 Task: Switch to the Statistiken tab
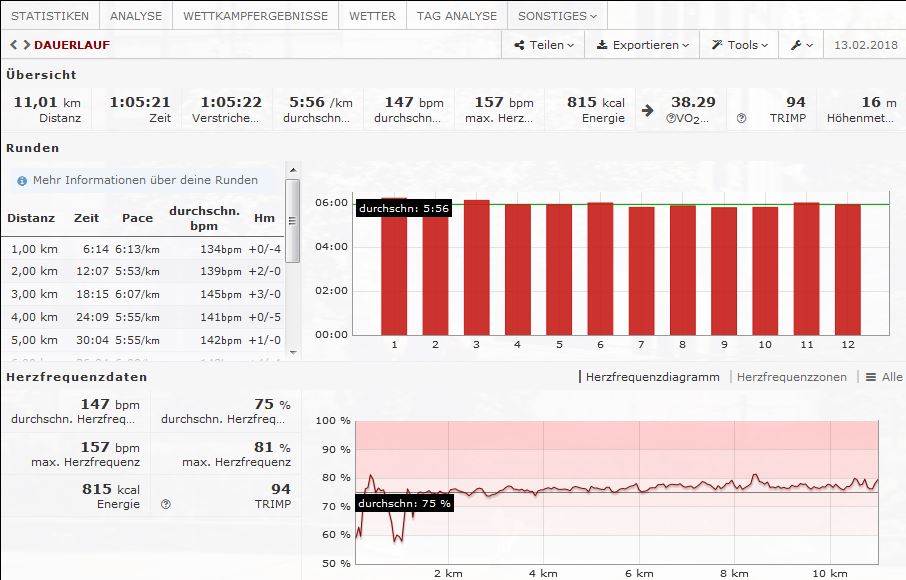(x=50, y=16)
